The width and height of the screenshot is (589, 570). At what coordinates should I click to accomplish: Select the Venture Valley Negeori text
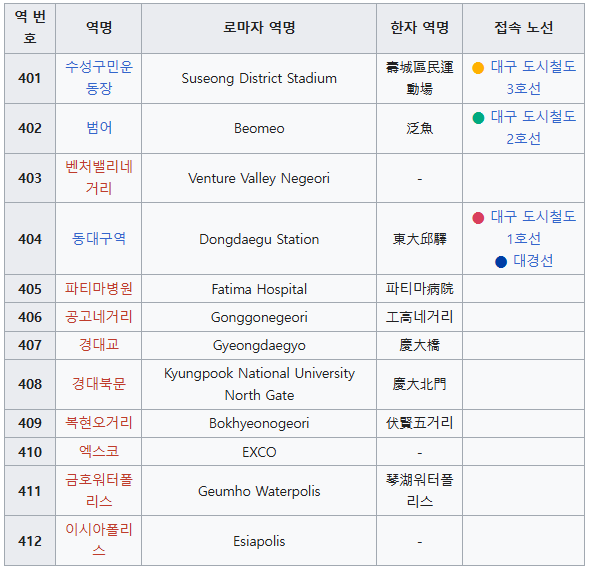coord(259,178)
